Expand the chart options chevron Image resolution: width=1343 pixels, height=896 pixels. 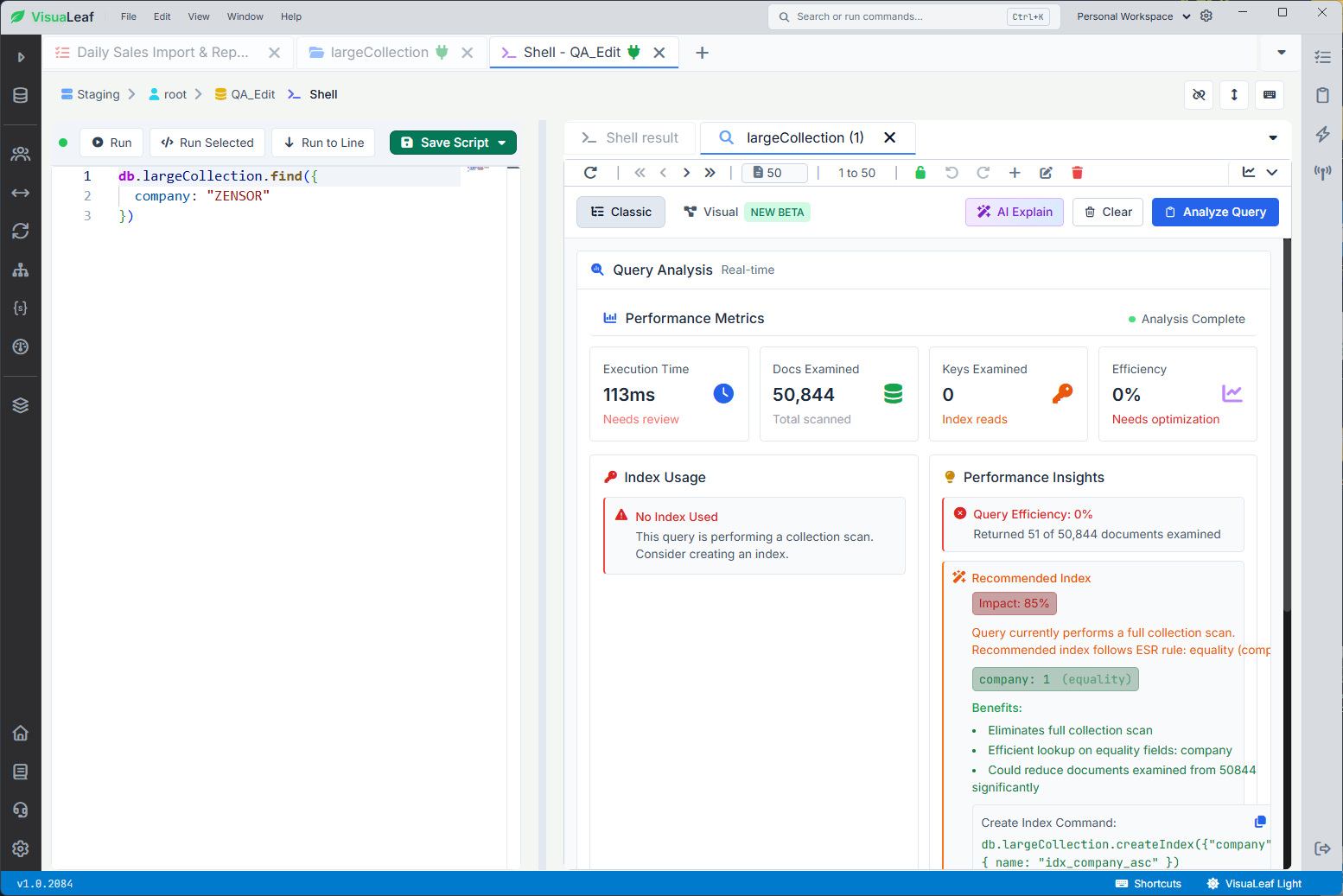point(1272,173)
